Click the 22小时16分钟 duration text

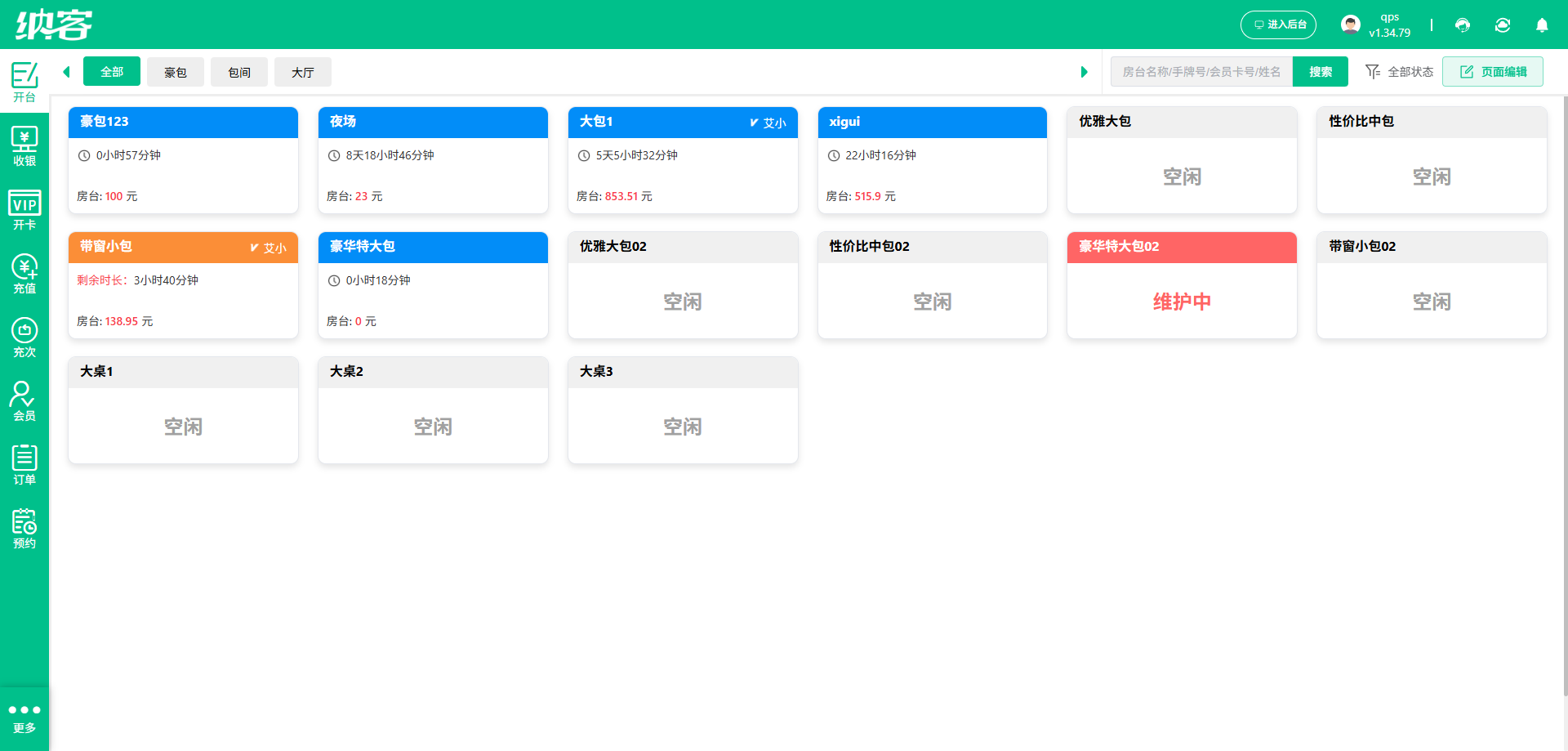(x=880, y=155)
